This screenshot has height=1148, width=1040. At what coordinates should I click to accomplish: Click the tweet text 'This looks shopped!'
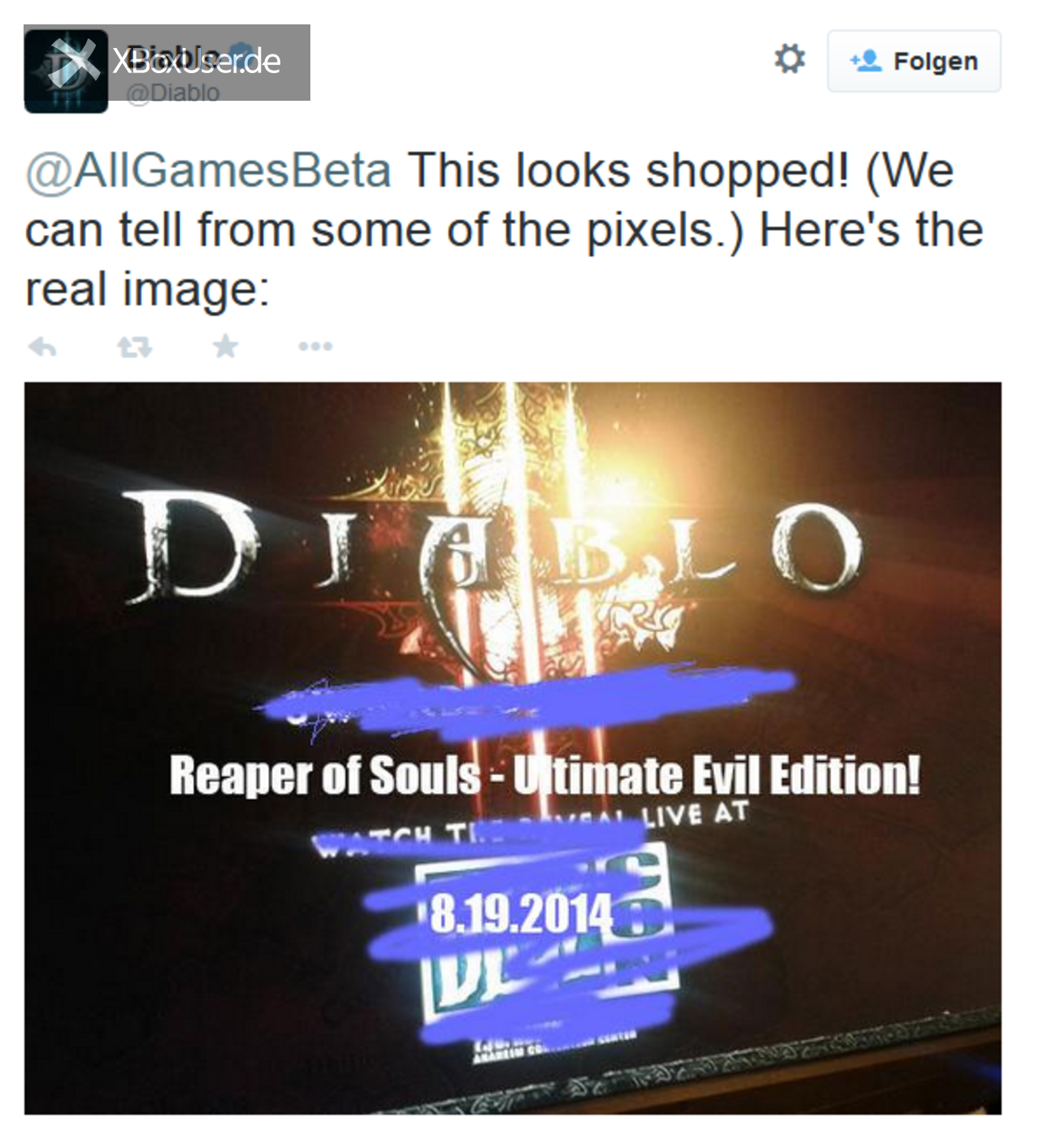[628, 171]
